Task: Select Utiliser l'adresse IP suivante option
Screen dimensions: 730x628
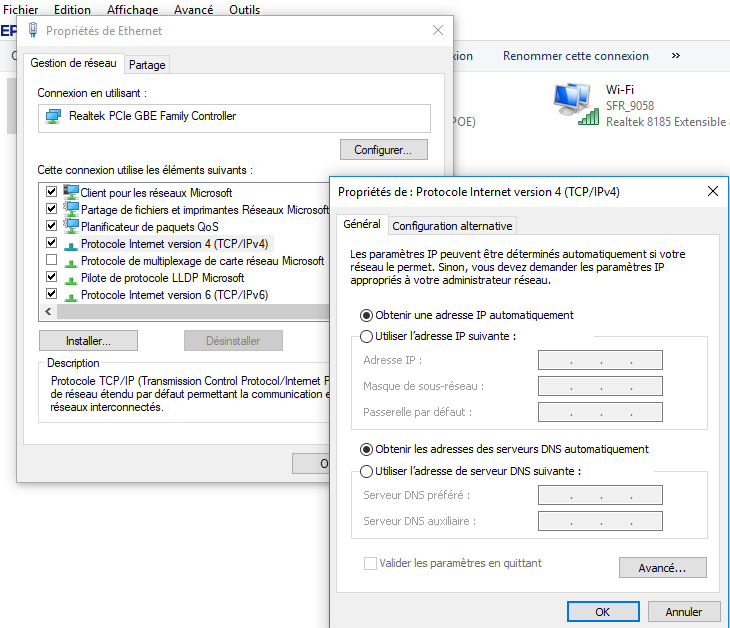Action: click(x=366, y=336)
